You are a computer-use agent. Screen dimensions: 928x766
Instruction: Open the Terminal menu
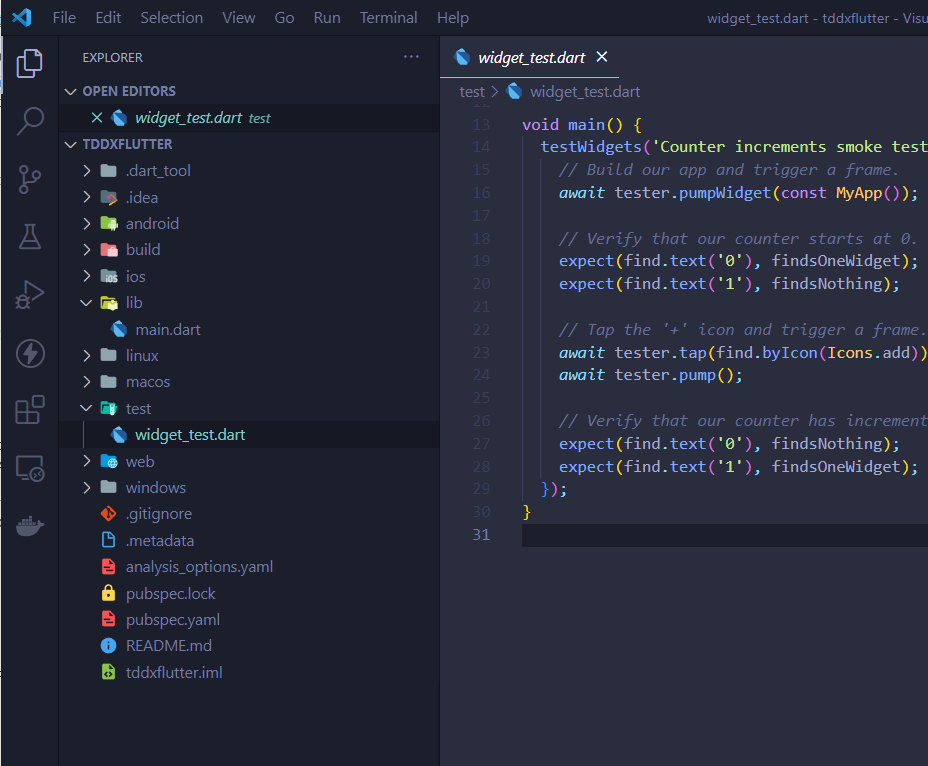click(x=388, y=18)
